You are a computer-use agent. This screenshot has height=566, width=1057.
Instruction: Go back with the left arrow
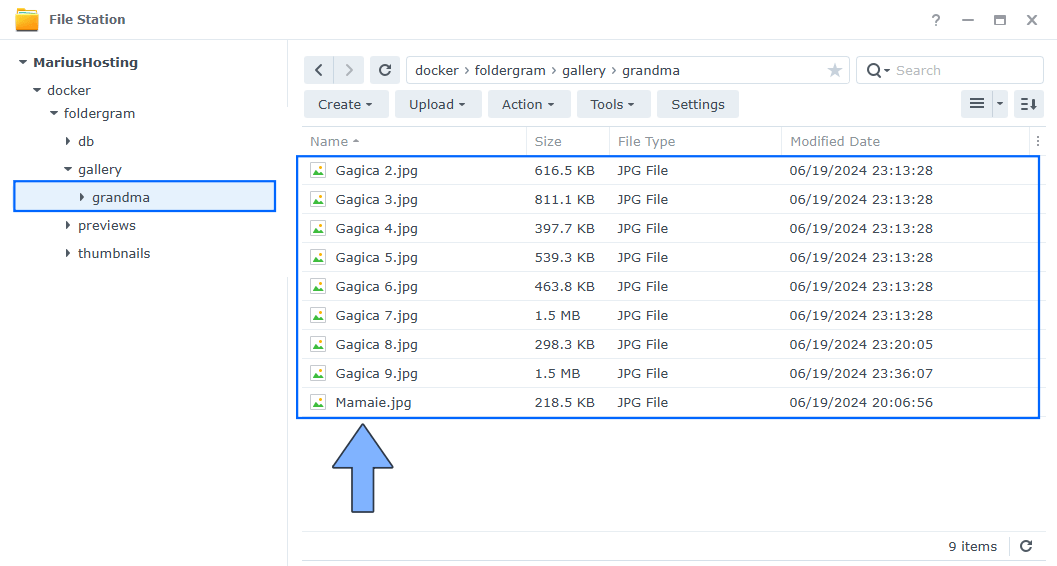(319, 70)
